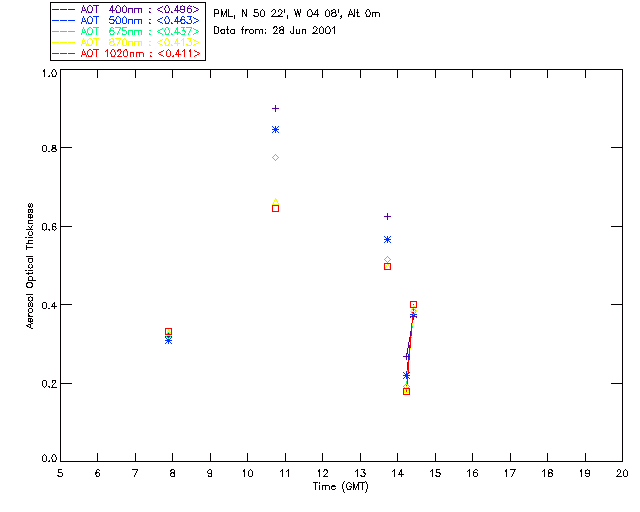
Task: Select the AOT 500nm blue legend entry
Action: click(x=127, y=20)
